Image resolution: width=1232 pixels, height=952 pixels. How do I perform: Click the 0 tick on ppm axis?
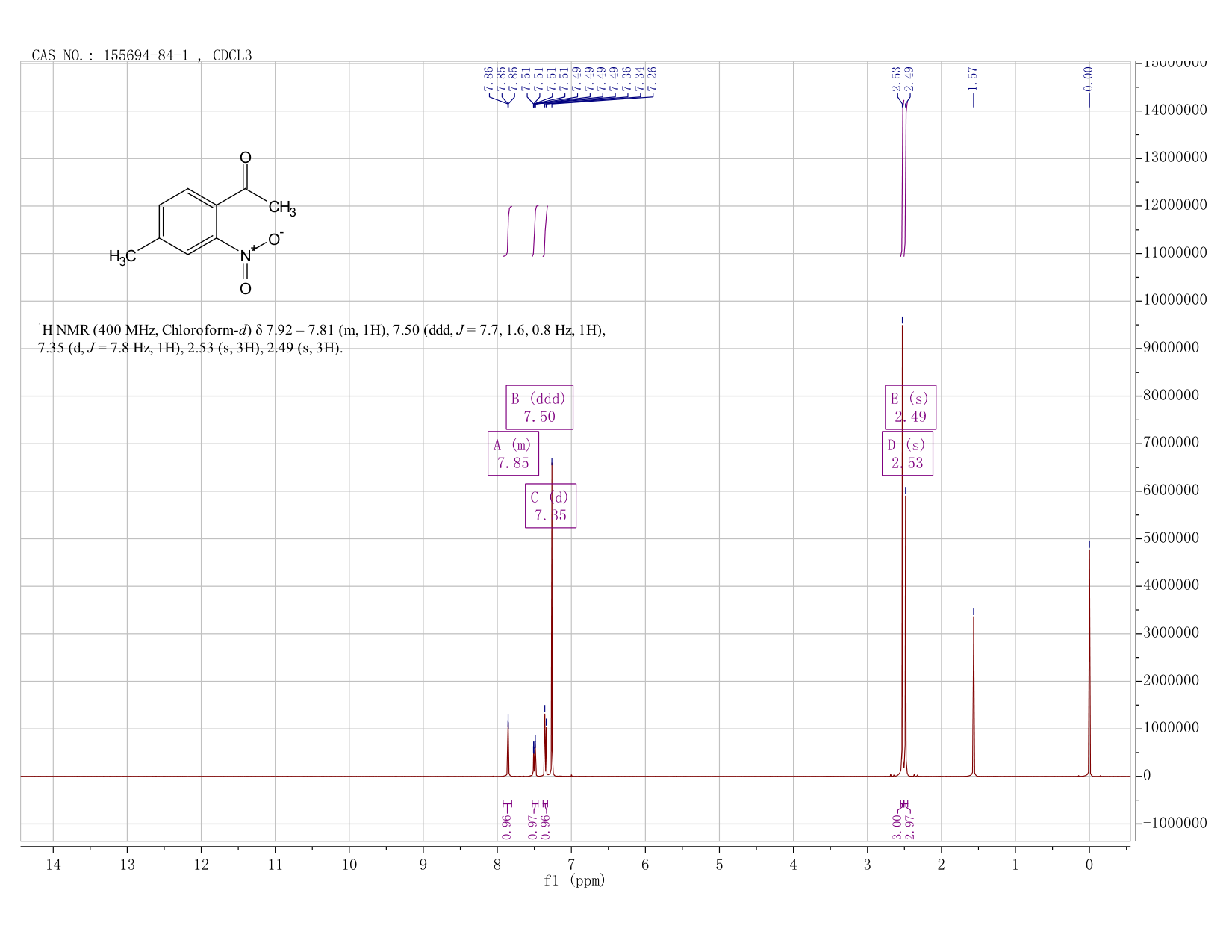[x=1089, y=865]
